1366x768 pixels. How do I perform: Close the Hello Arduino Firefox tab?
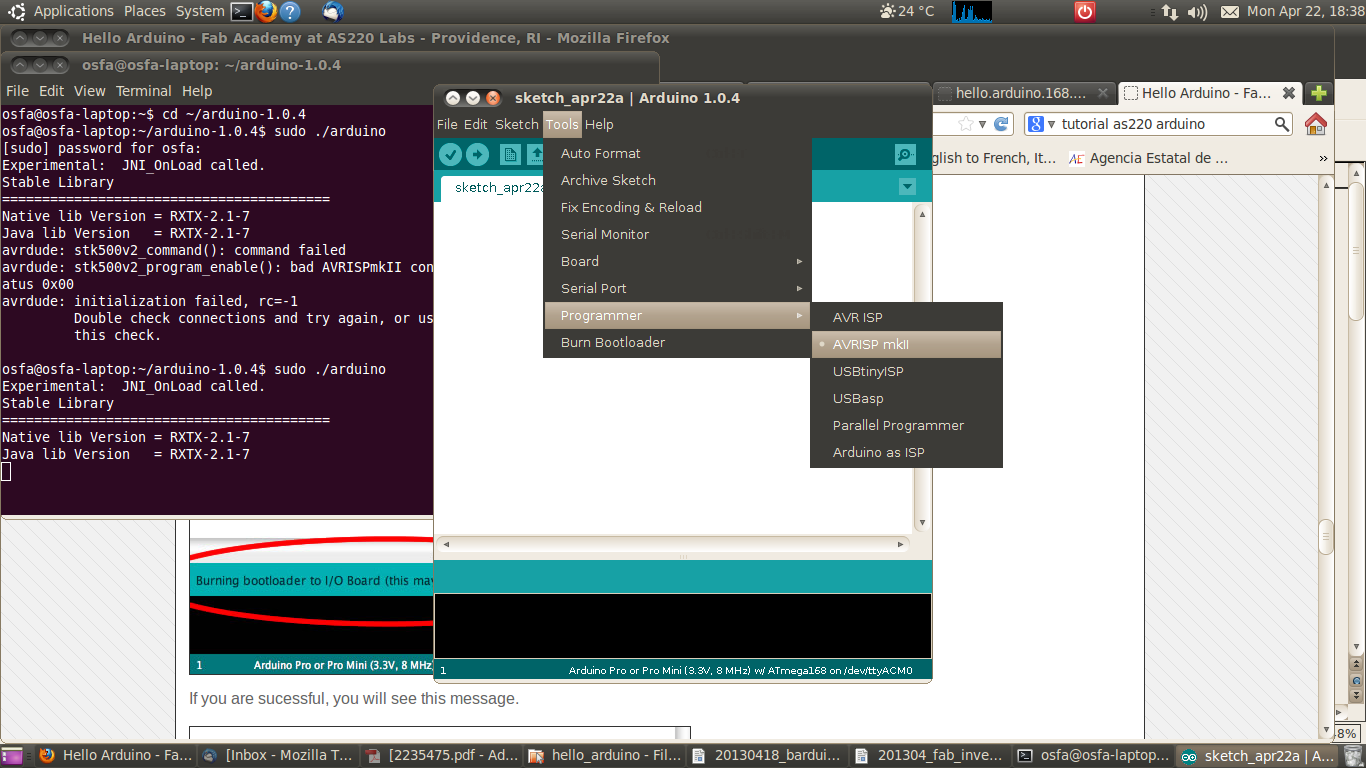[x=1289, y=93]
